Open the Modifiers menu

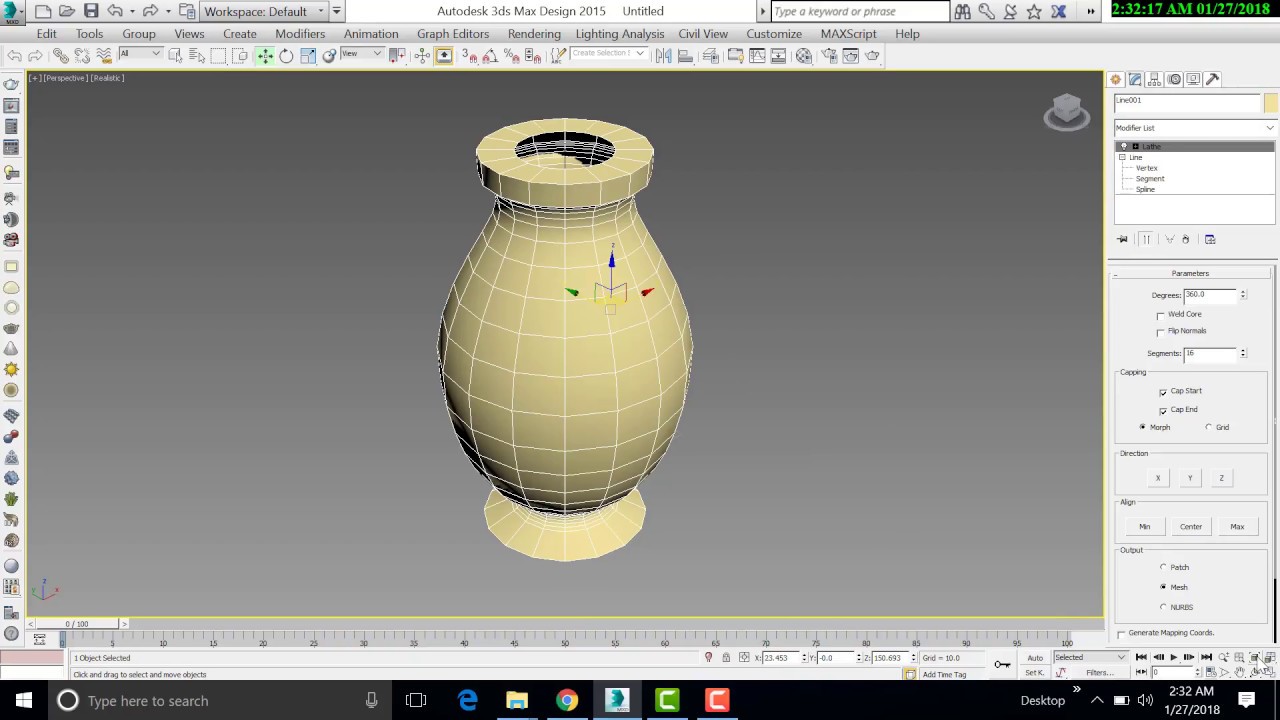300,34
